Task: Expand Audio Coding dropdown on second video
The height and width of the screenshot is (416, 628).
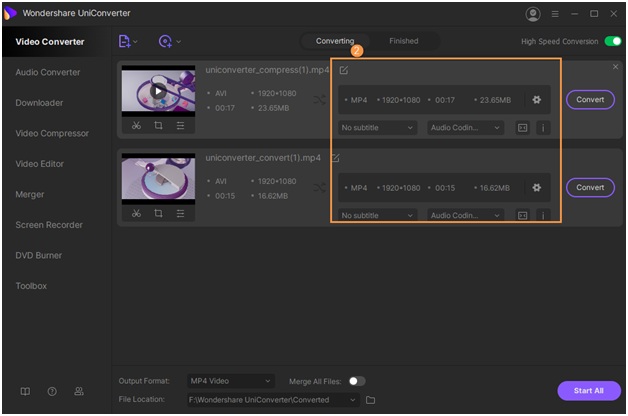Action: point(464,215)
